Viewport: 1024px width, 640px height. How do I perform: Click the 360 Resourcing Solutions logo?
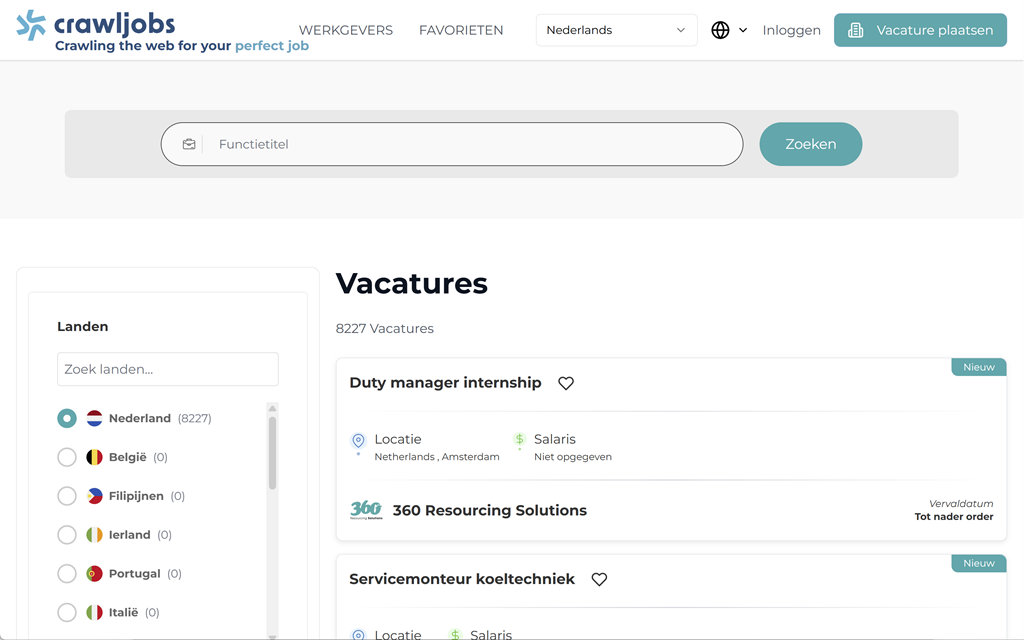(x=366, y=510)
